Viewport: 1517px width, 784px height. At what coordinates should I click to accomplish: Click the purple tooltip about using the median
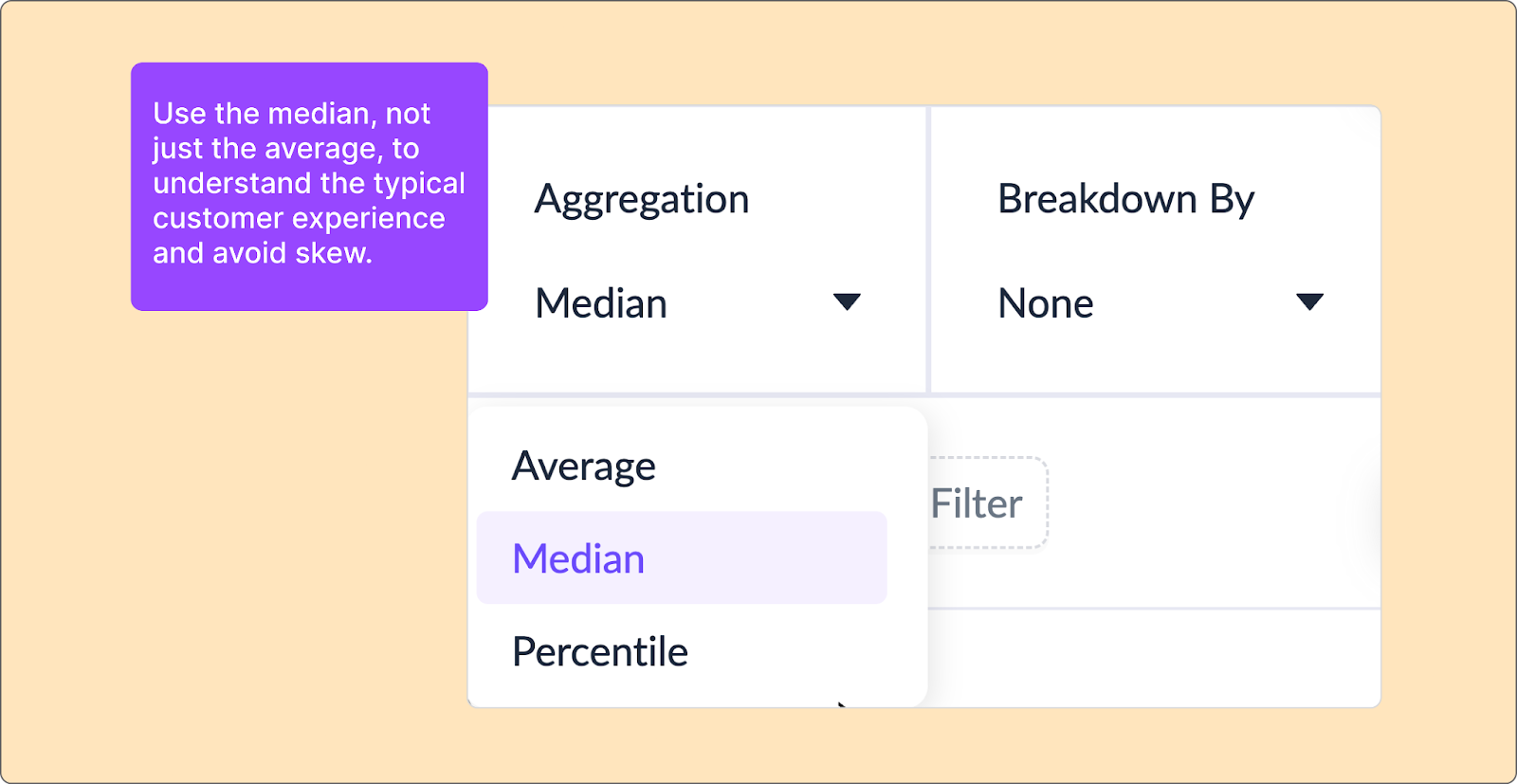[x=310, y=185]
